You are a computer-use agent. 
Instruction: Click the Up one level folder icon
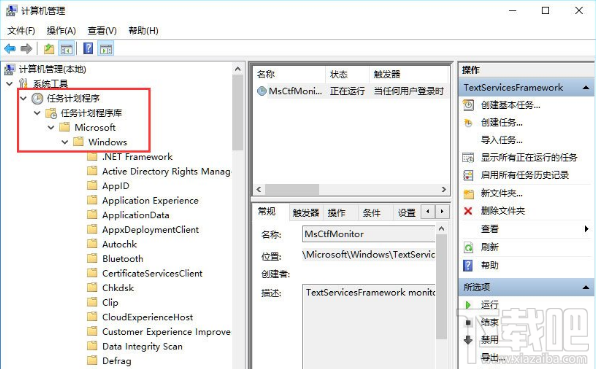point(49,49)
